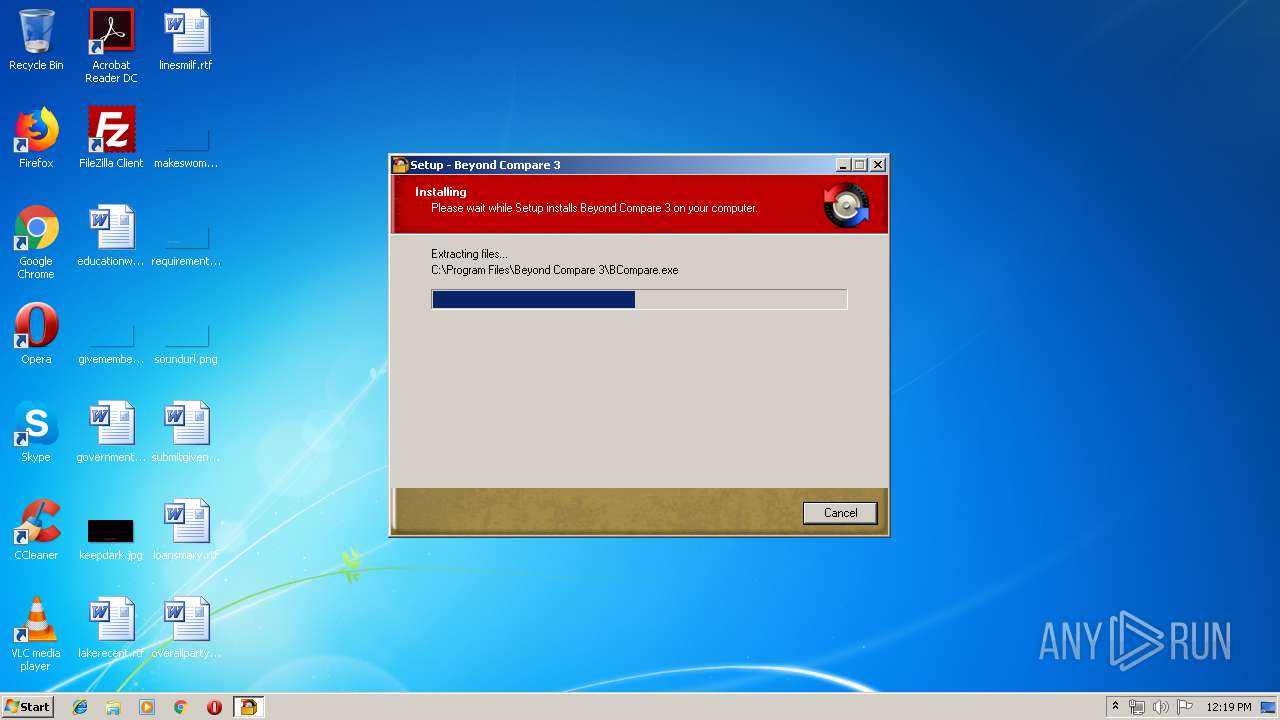Open the Recycle Bin desktop icon
Viewport: 1280px width, 720px height.
click(x=36, y=40)
